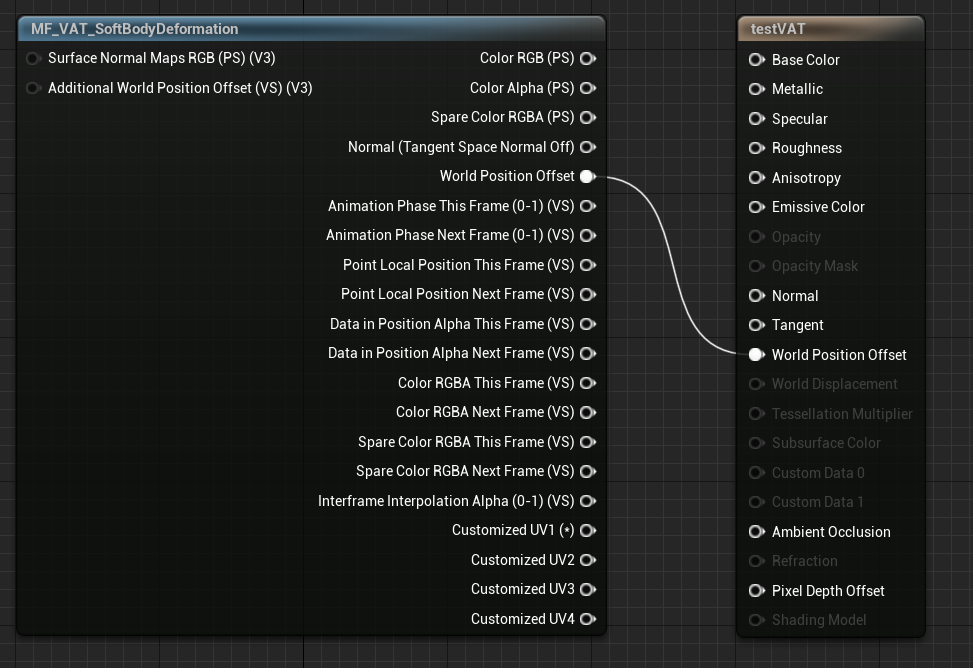Click the Tangent input pin on testVAT
The width and height of the screenshot is (973, 668).
click(x=756, y=325)
